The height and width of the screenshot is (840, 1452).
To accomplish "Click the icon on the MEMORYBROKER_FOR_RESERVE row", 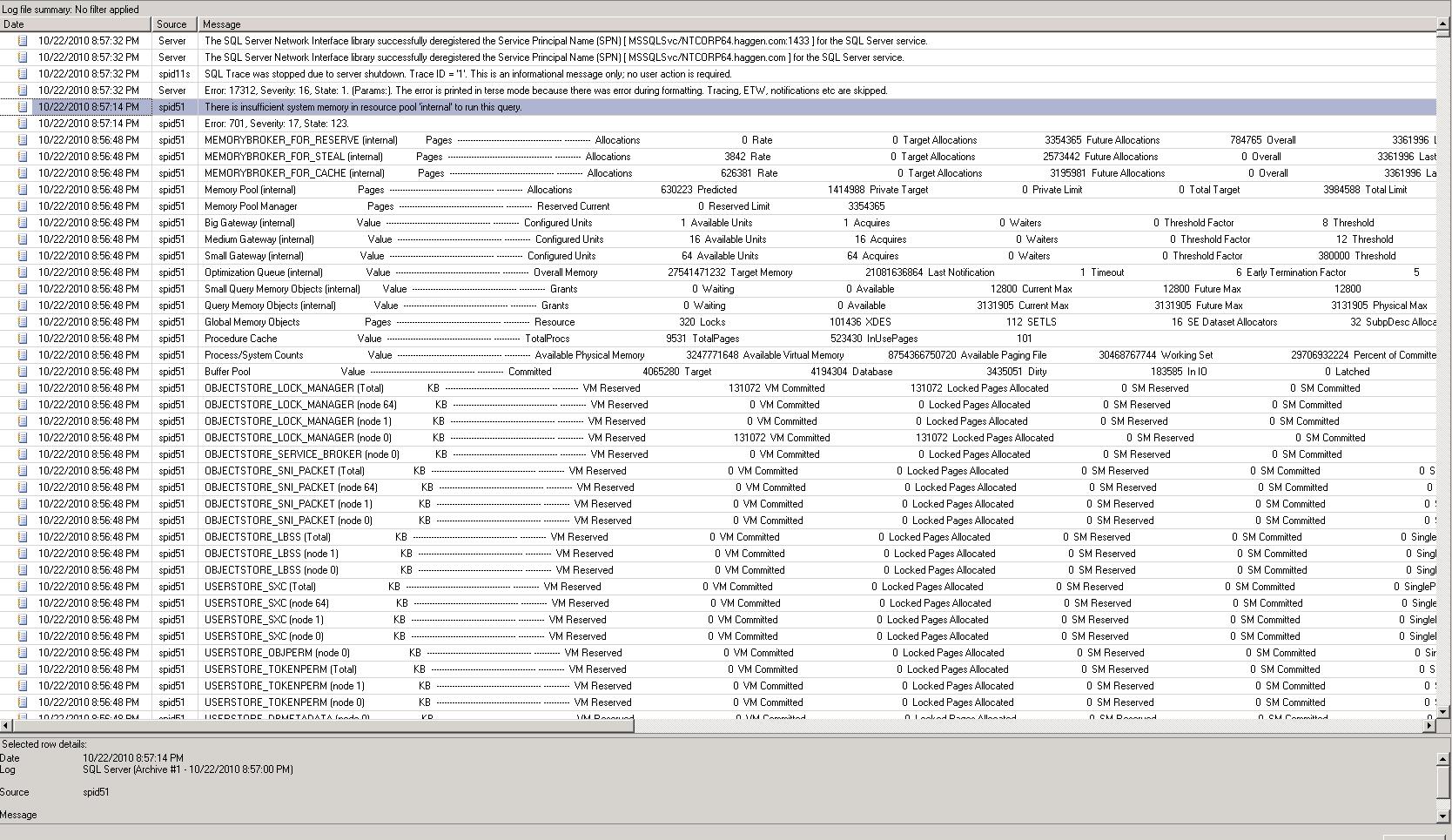I will (x=23, y=140).
